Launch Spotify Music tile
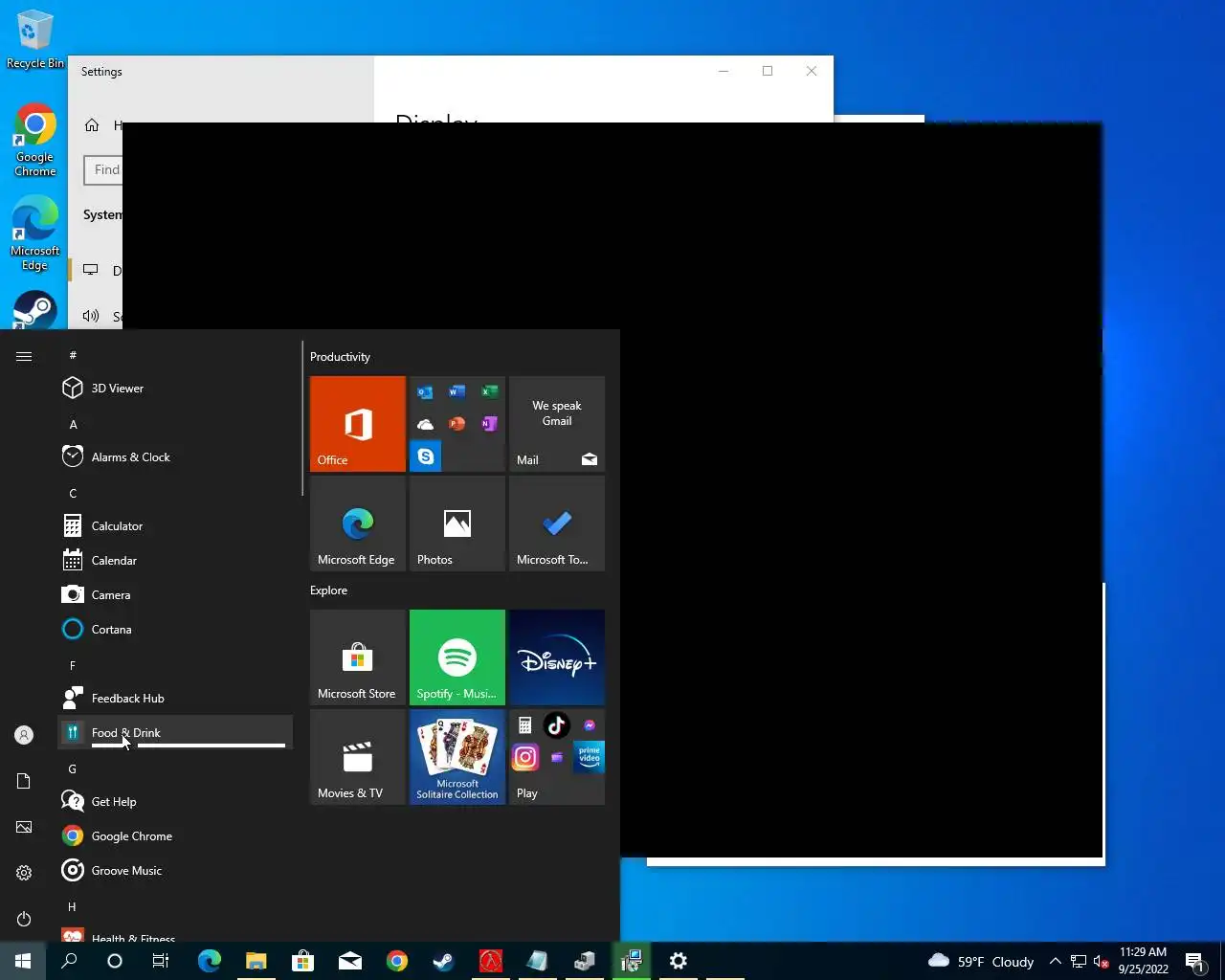The height and width of the screenshot is (980, 1225). pos(457,657)
